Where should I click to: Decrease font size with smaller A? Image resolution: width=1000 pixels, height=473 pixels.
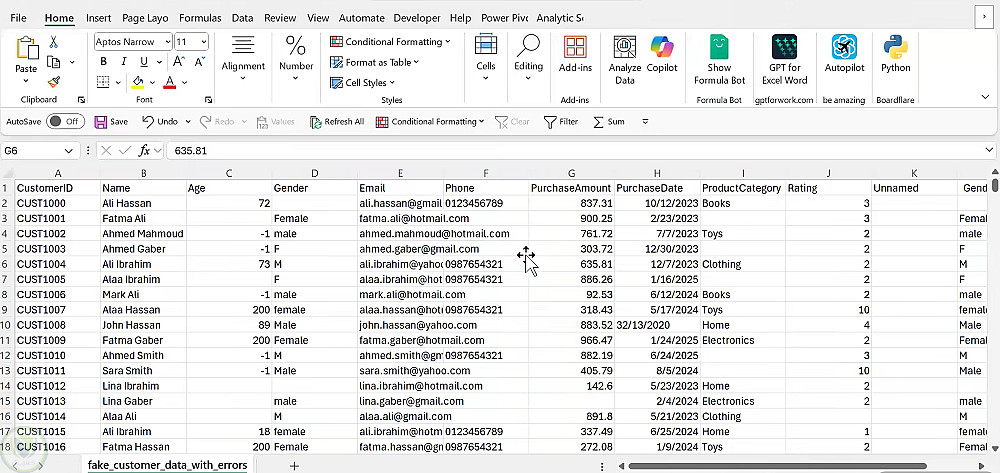click(x=199, y=62)
